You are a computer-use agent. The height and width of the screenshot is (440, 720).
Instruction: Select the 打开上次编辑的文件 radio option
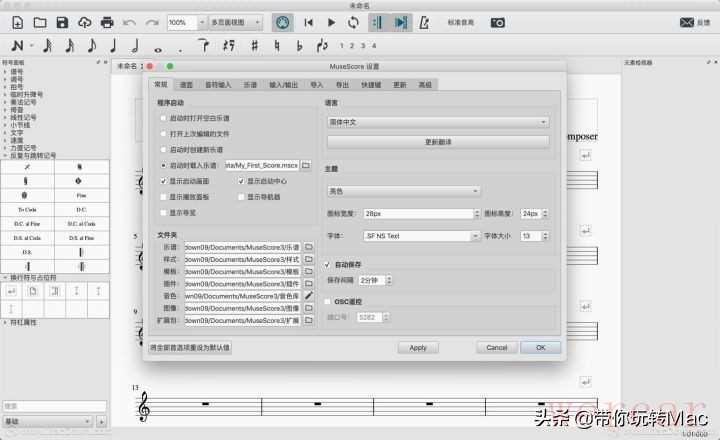click(x=164, y=133)
